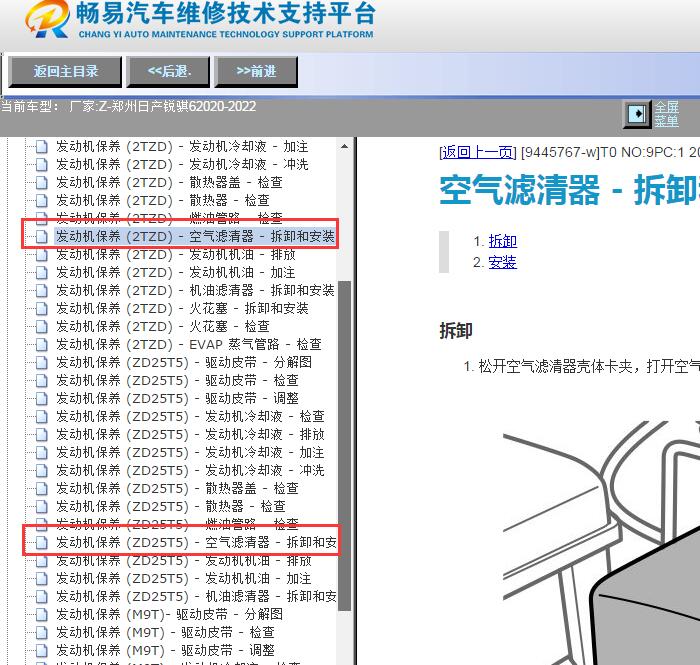700x665 pixels.
Task: Open ZD25T5 发动机机油 - 加注 entry
Action: [x=183, y=578]
